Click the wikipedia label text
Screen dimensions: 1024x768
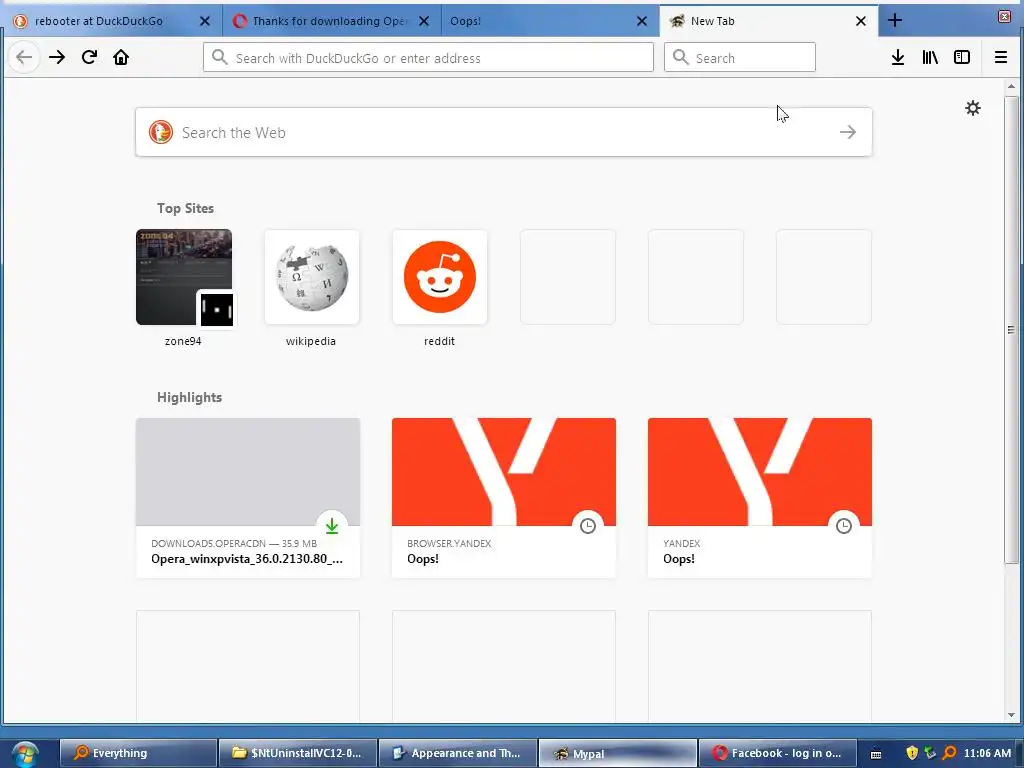[x=311, y=341]
